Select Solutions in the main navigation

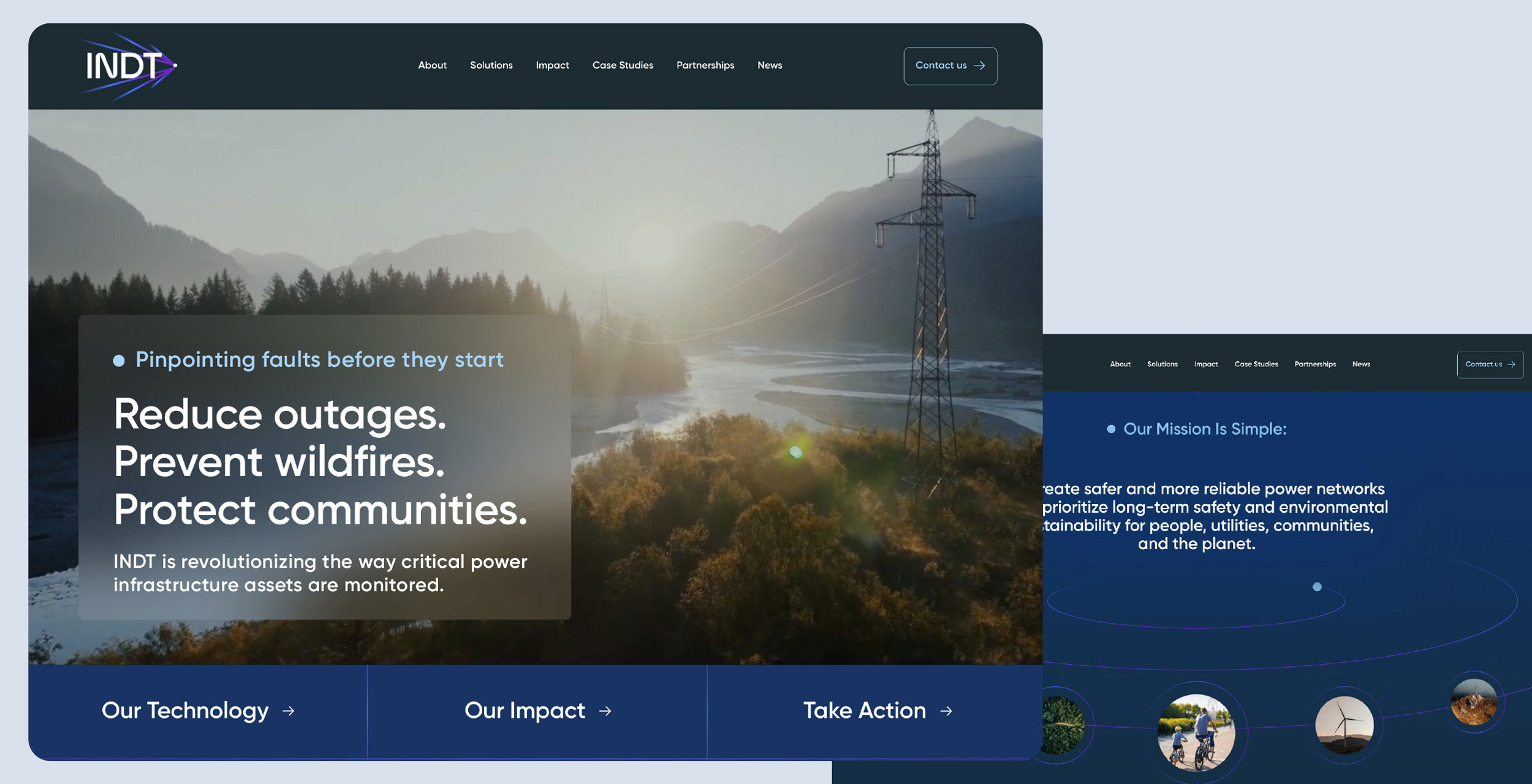pos(491,66)
